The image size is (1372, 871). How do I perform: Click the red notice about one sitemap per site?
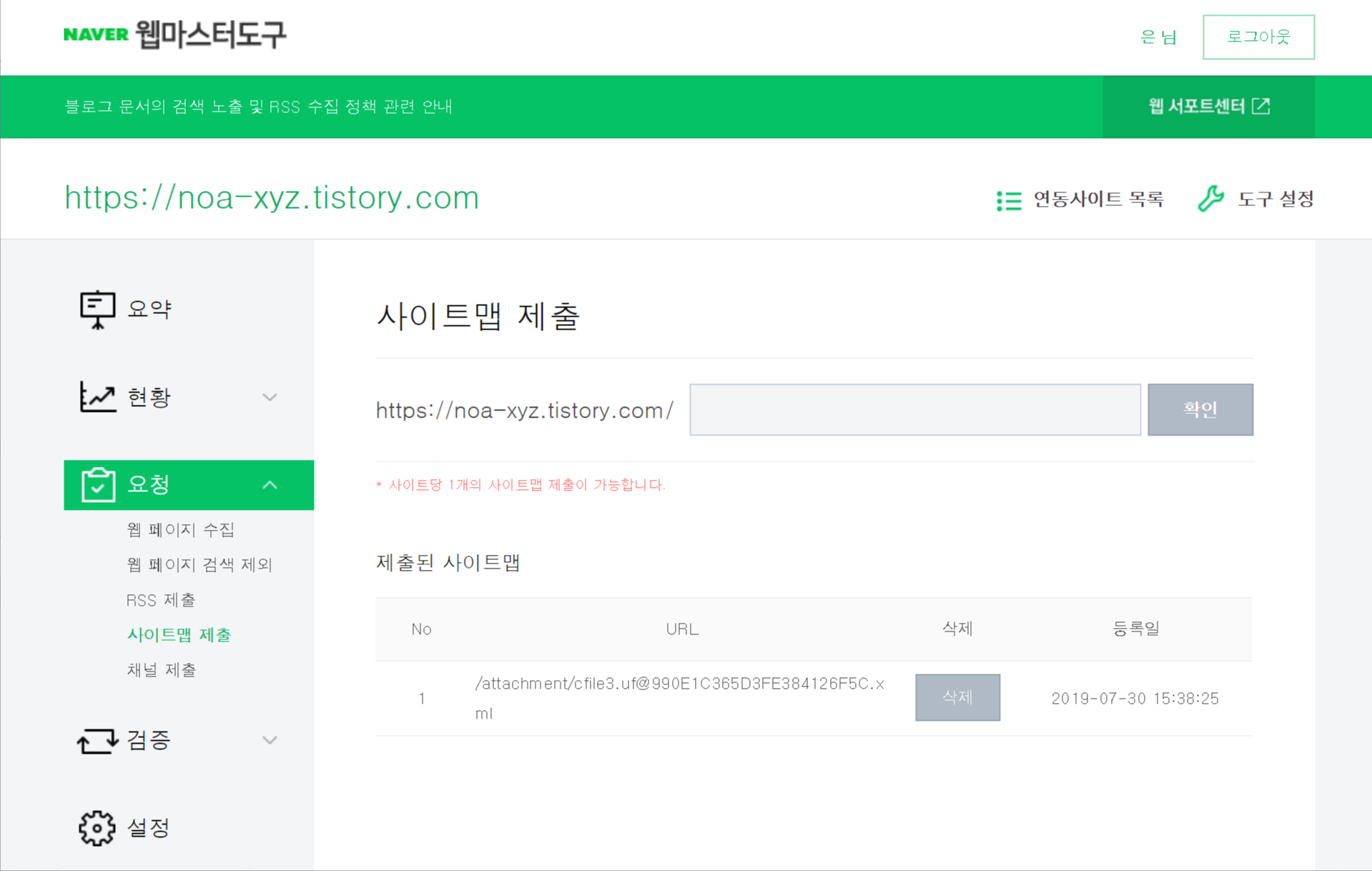(520, 485)
